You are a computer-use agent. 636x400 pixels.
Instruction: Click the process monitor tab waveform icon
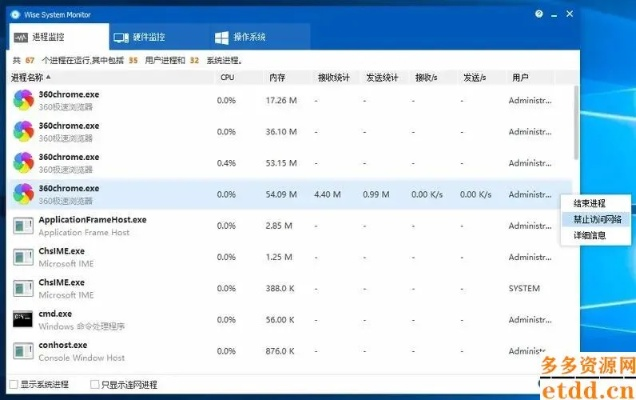21,37
